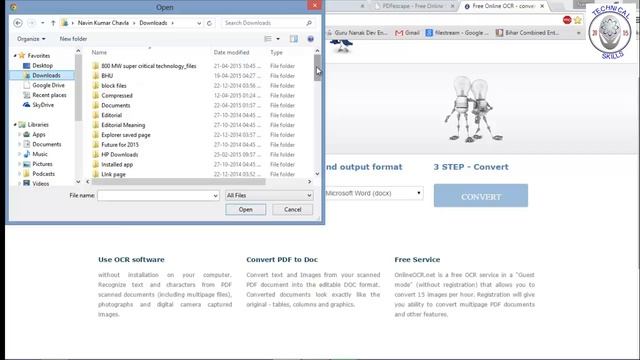Select Downloads in Favorites

pyautogui.click(x=46, y=75)
